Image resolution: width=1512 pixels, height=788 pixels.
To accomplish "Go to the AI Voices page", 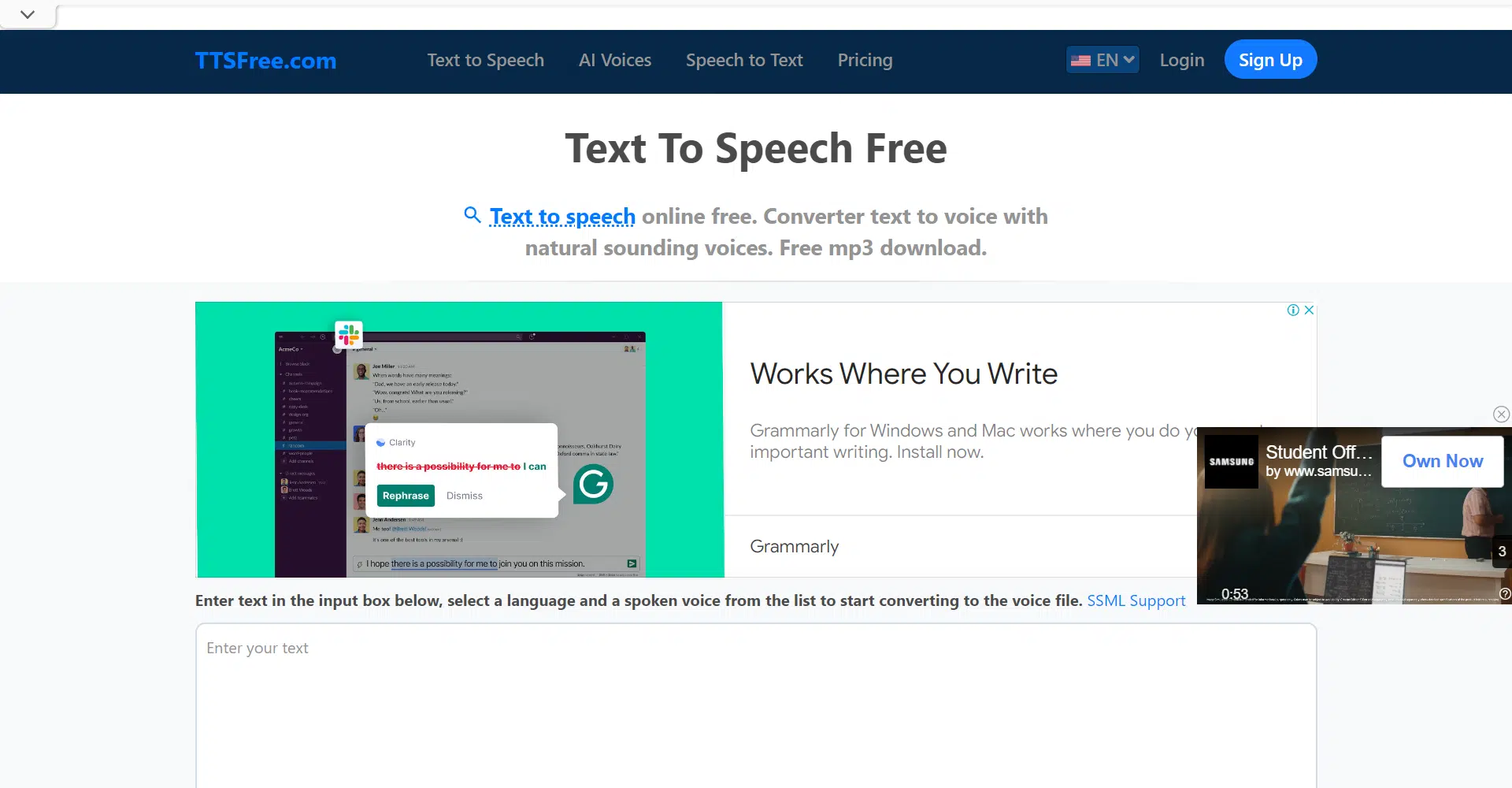I will coord(614,61).
